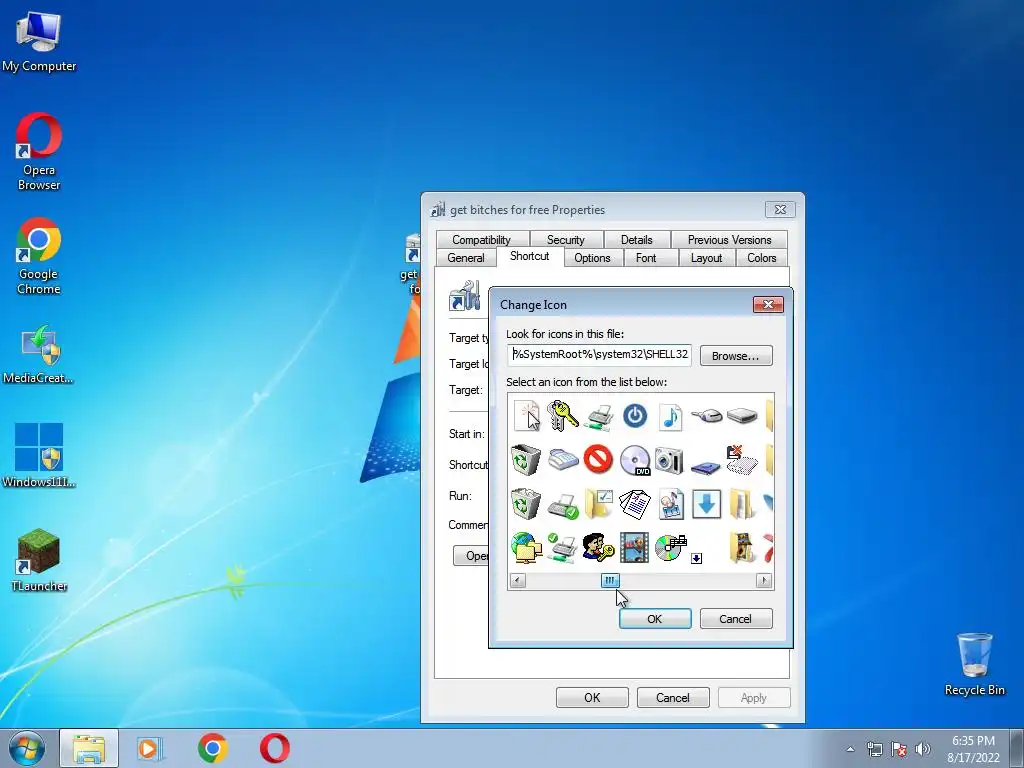Click the icon list left scroll arrow
The width and height of the screenshot is (1024, 768).
[x=517, y=580]
